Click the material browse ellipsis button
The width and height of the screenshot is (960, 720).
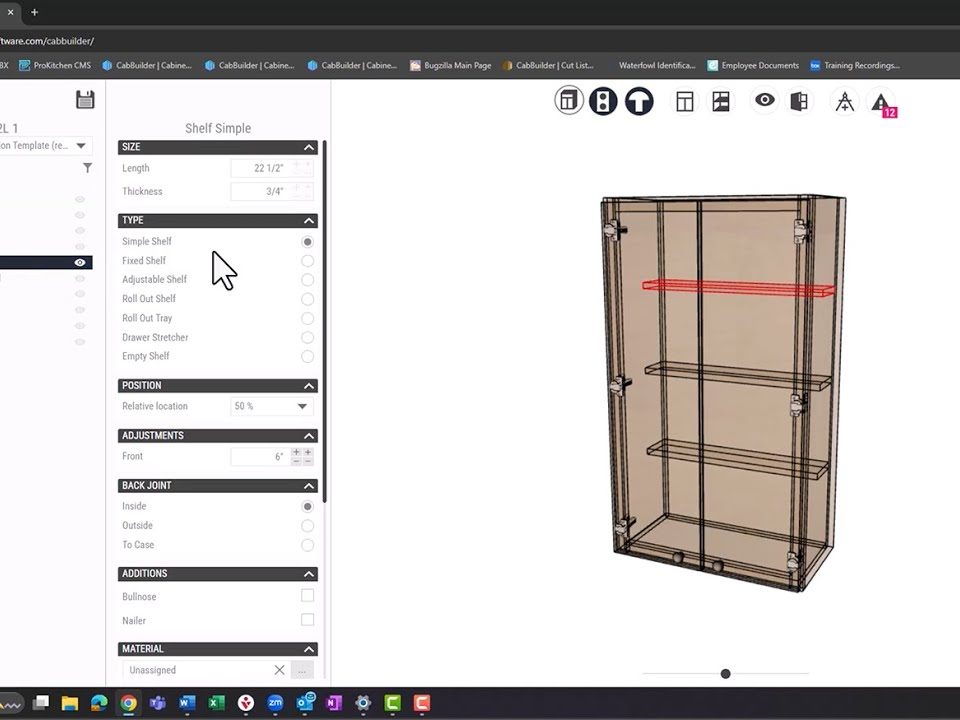pos(302,670)
